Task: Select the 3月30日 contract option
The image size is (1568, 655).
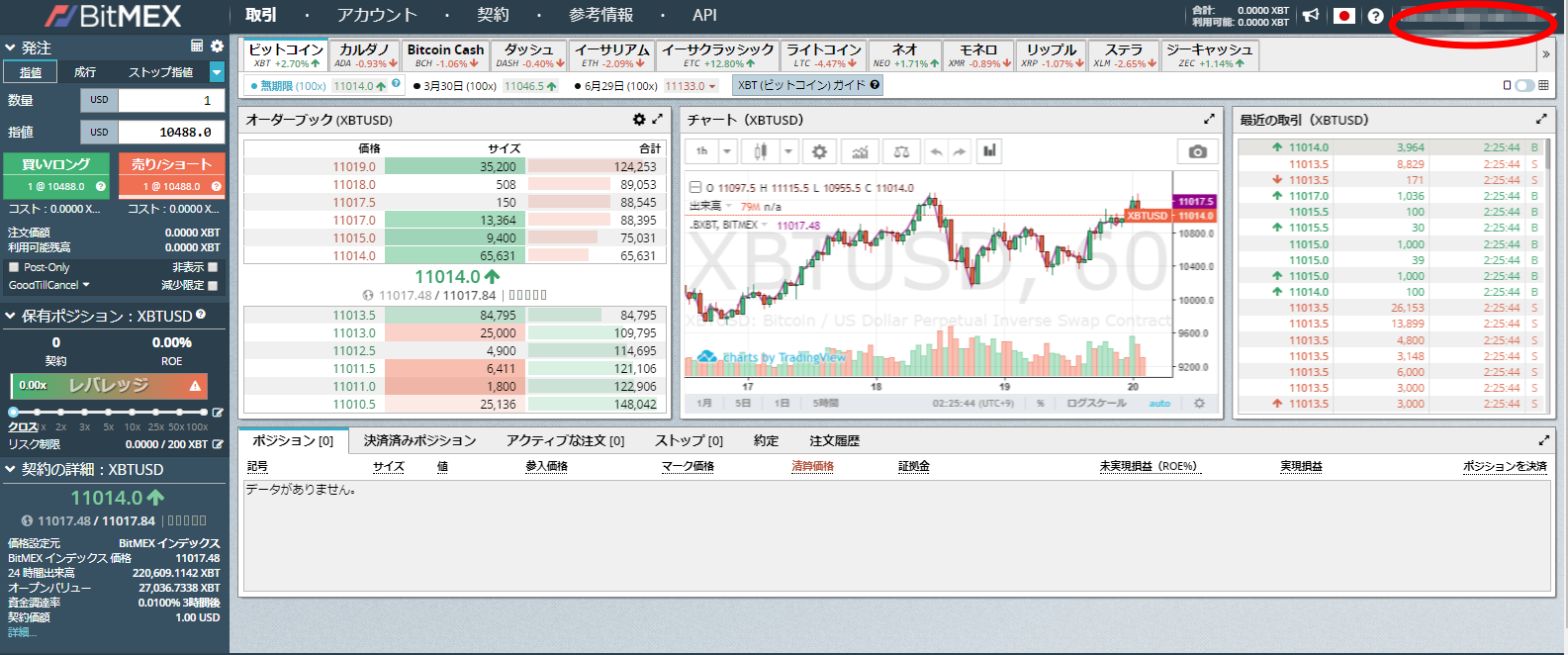Action: point(485,86)
